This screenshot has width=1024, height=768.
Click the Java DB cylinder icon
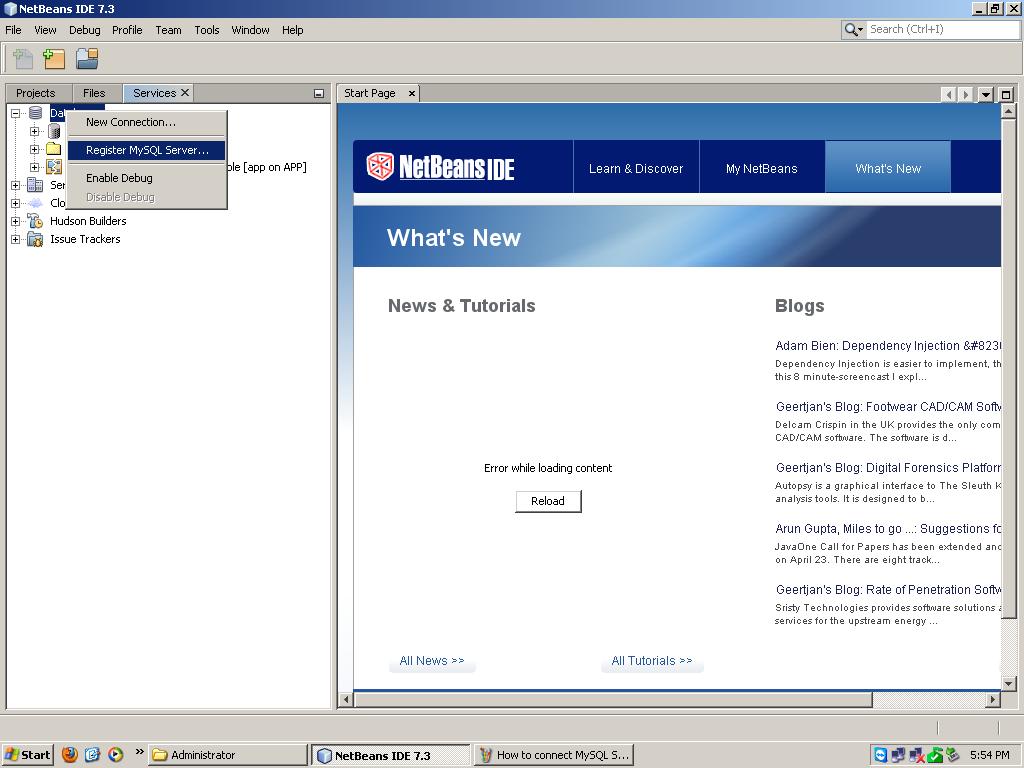tap(54, 131)
